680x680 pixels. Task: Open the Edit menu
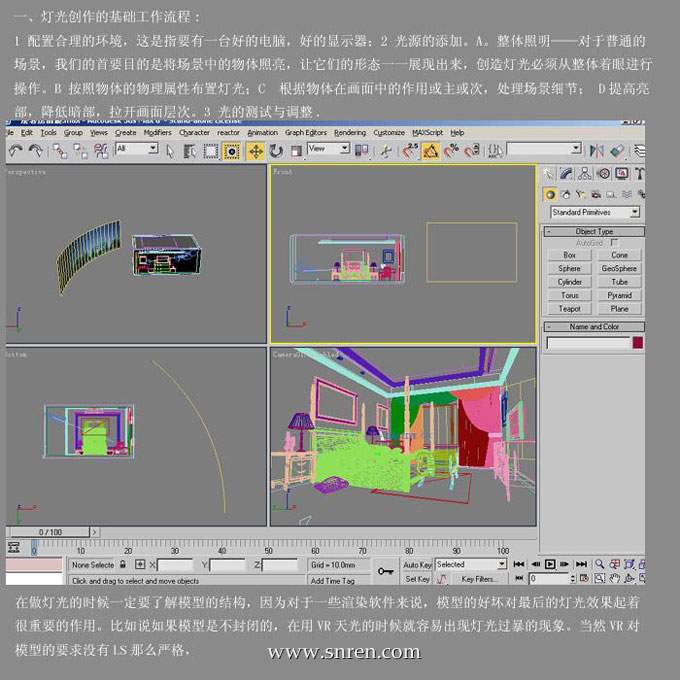pyautogui.click(x=27, y=133)
